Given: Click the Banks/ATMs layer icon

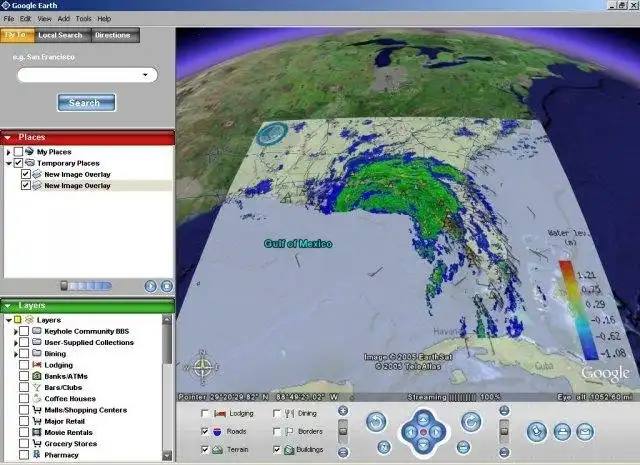Looking at the screenshot, I should pyautogui.click(x=37, y=376).
